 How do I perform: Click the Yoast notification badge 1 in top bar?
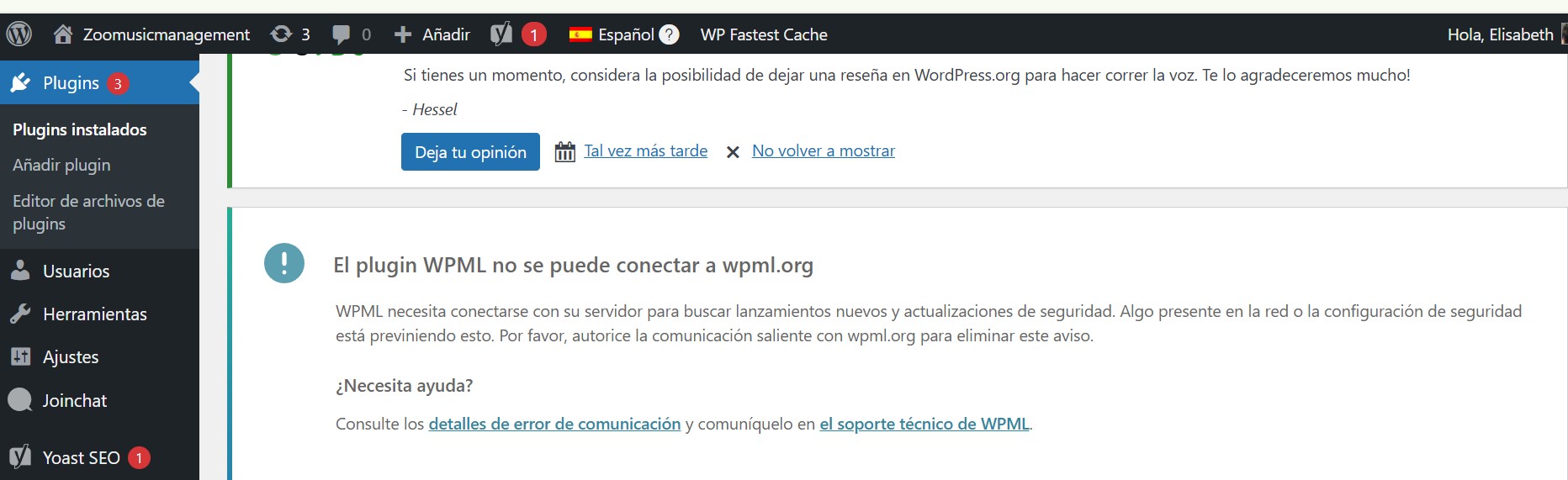click(x=533, y=34)
